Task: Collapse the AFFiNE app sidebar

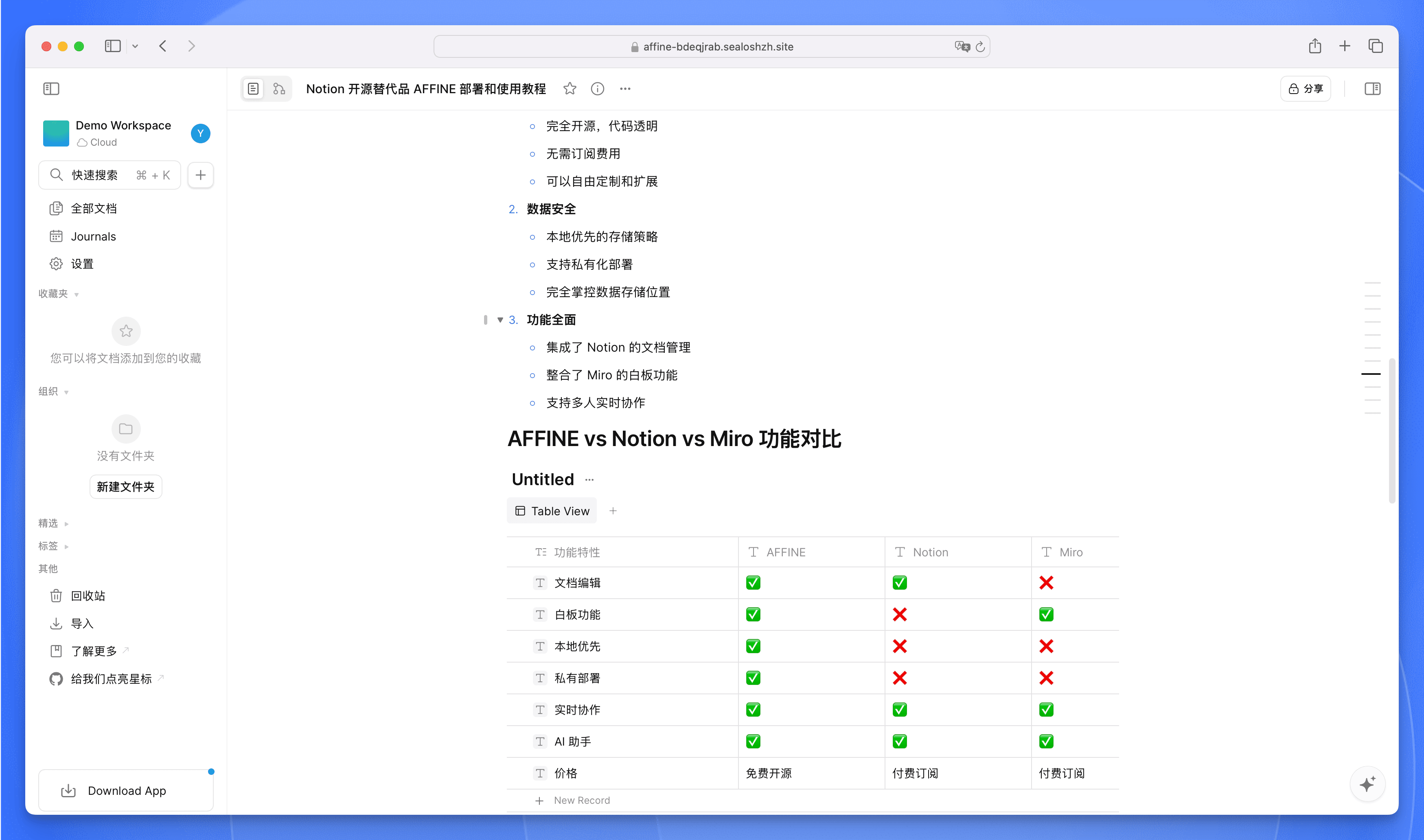Action: tap(51, 88)
